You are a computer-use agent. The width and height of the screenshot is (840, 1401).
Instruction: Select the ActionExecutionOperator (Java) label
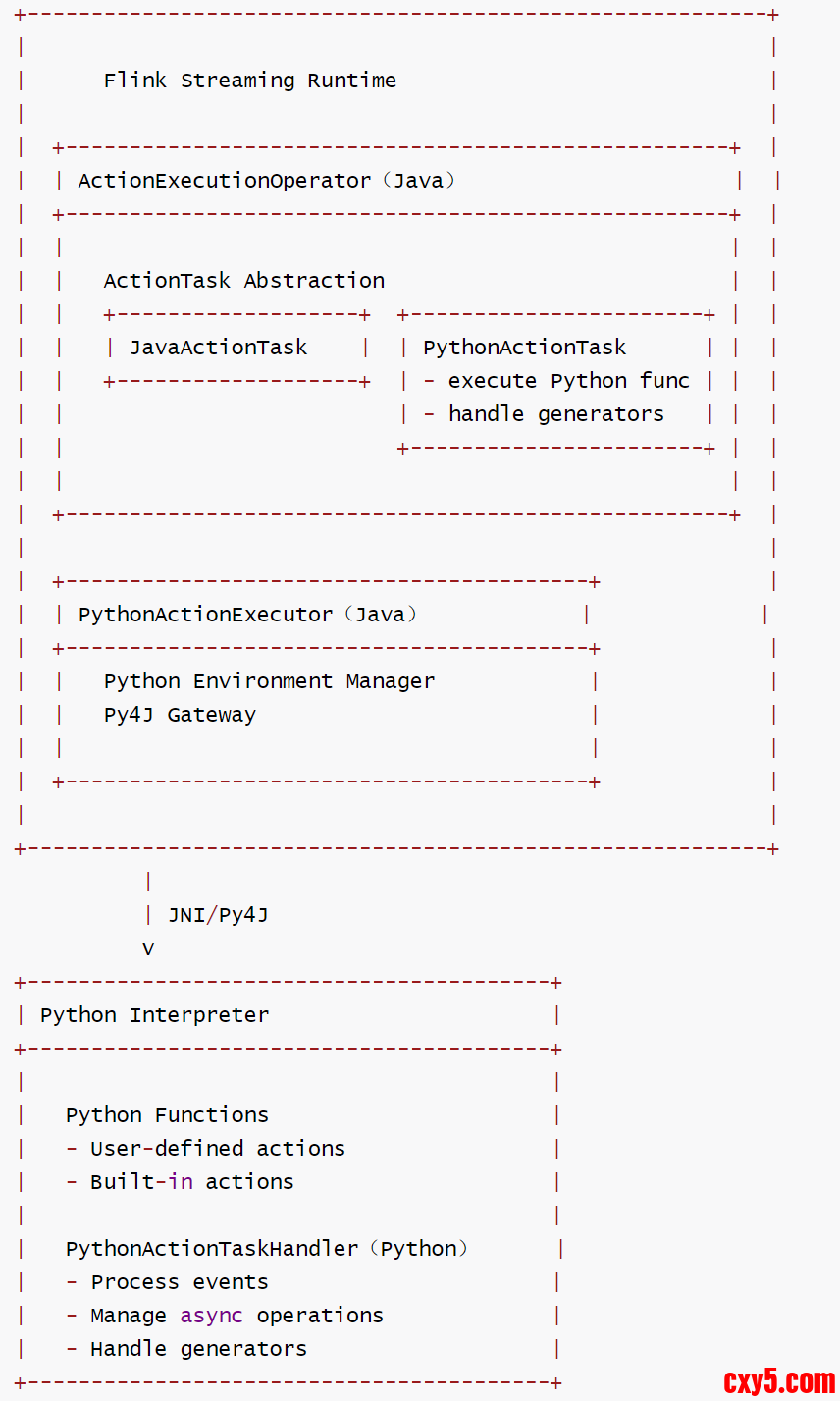266,181
